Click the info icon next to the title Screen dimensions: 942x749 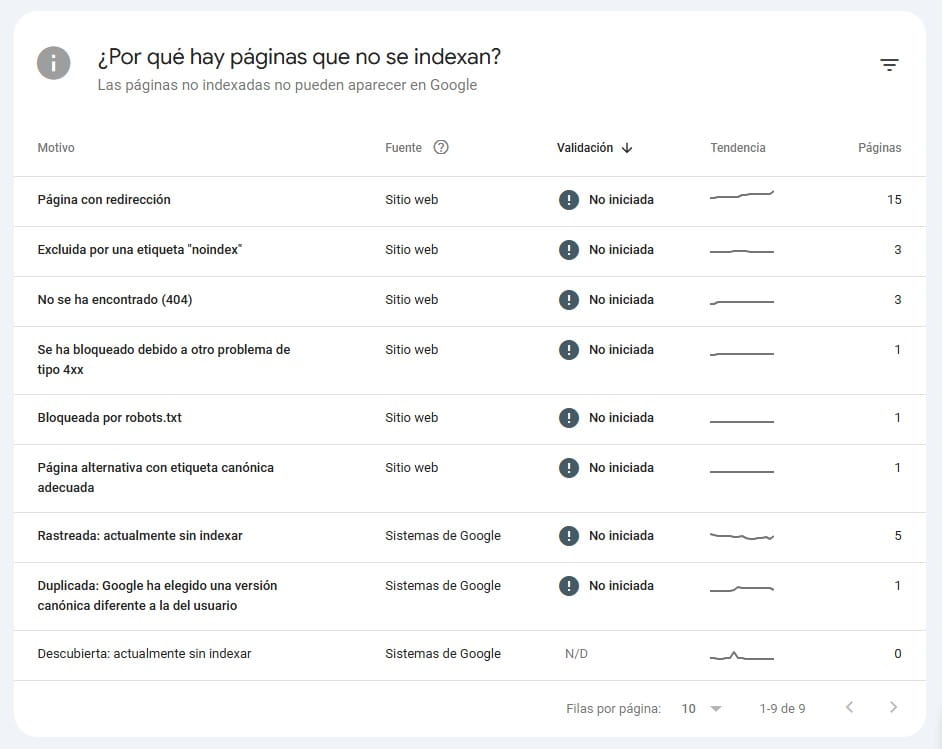pos(53,63)
